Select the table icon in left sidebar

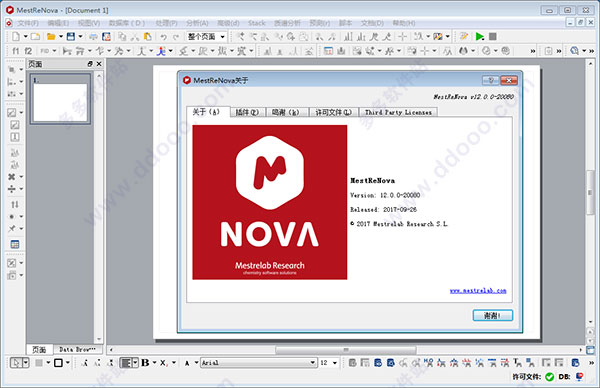(15, 244)
